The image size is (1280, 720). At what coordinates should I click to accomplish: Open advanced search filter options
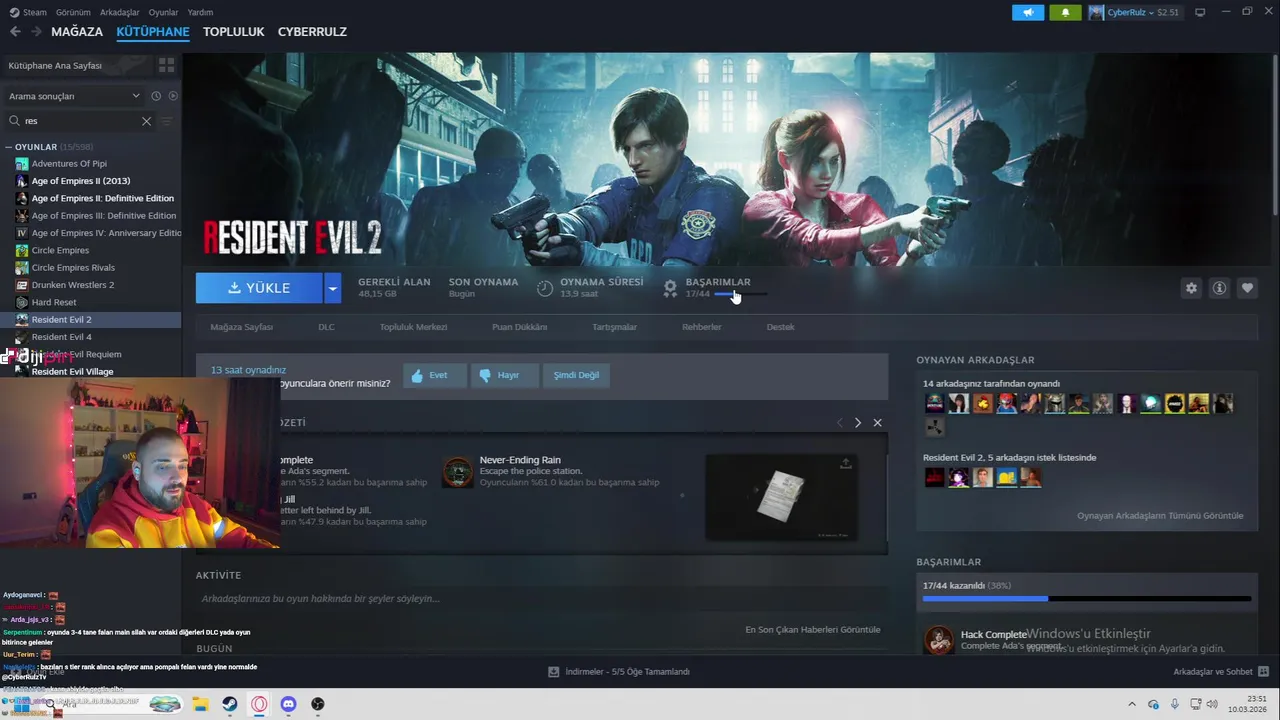pyautogui.click(x=167, y=121)
